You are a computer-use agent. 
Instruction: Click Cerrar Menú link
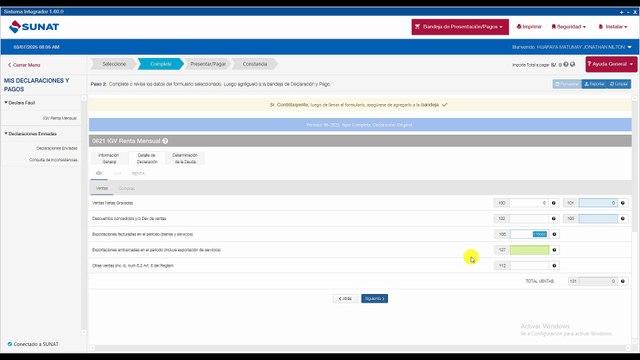tap(24, 65)
